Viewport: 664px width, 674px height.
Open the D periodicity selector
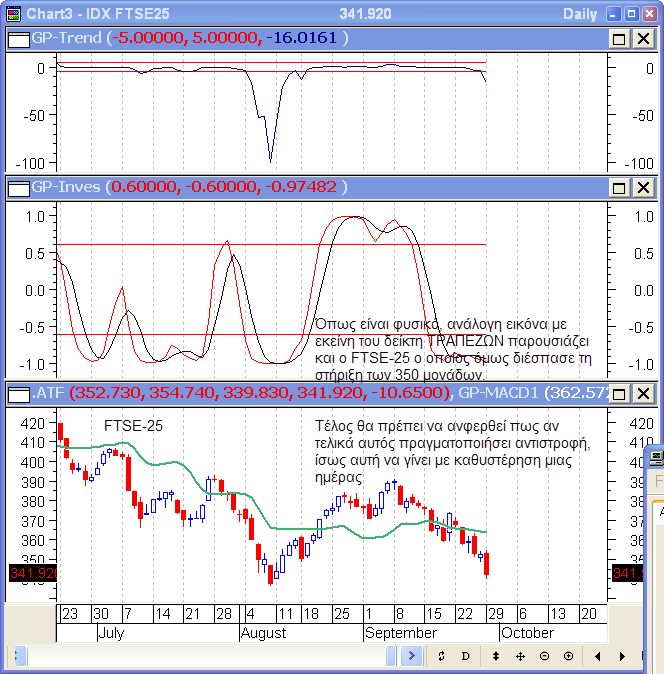[x=465, y=657]
